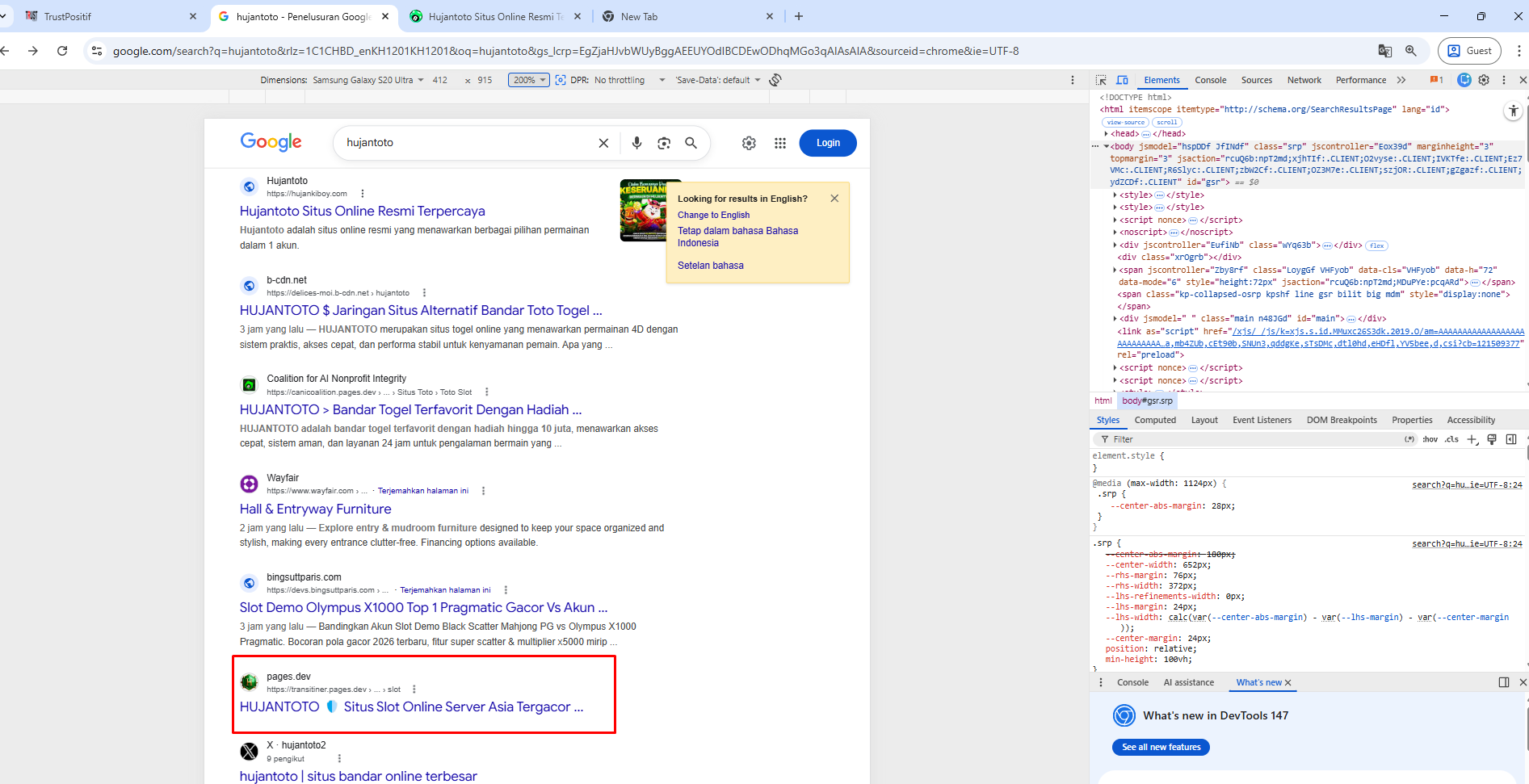This screenshot has width=1529, height=784.
Task: Open Google Lens image search icon
Action: pyautogui.click(x=664, y=143)
